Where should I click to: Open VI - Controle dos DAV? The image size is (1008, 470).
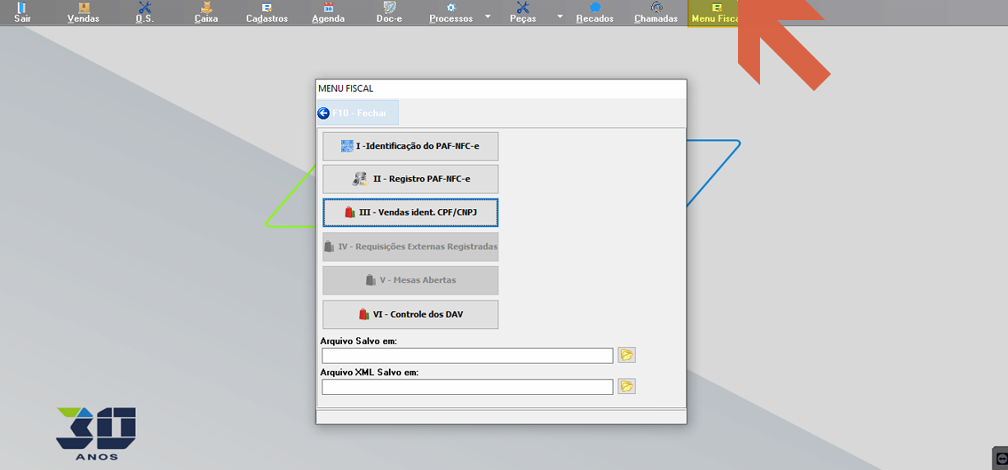click(410, 314)
